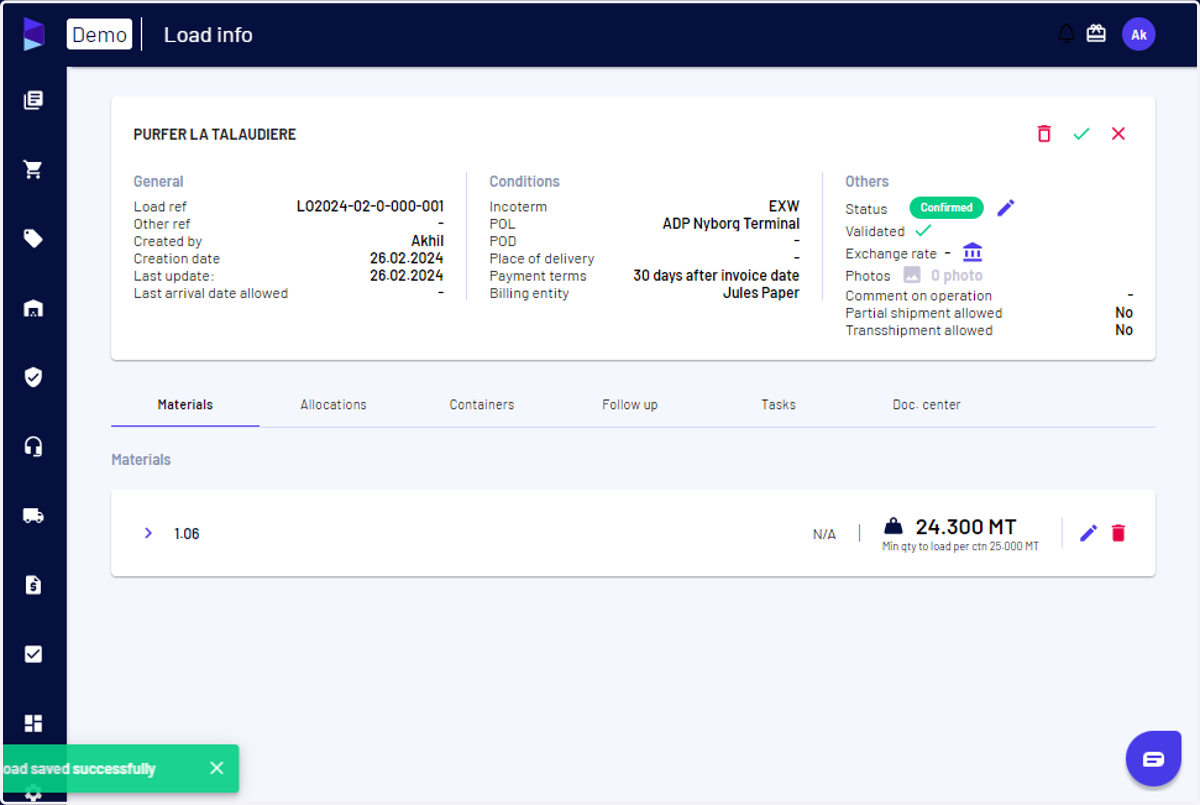The width and height of the screenshot is (1200, 805).
Task: Open the headset support sidebar icon
Action: pyautogui.click(x=33, y=446)
